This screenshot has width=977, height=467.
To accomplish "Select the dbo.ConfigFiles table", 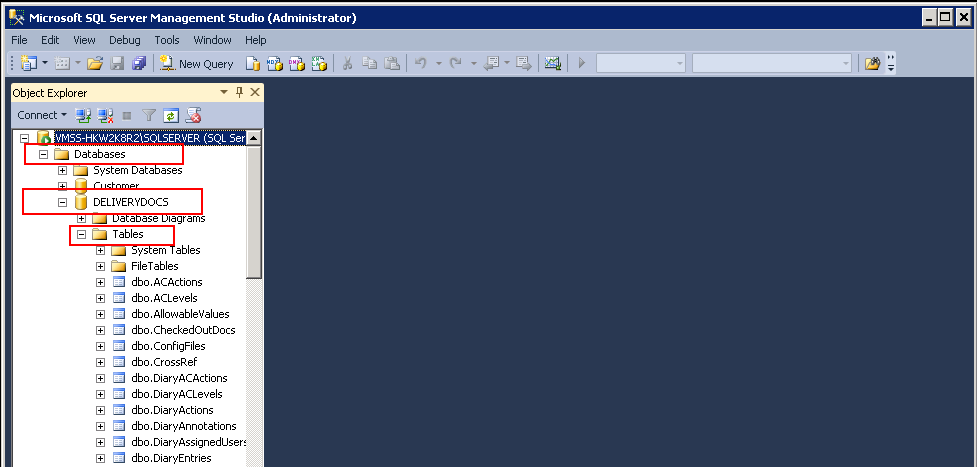I will click(168, 346).
